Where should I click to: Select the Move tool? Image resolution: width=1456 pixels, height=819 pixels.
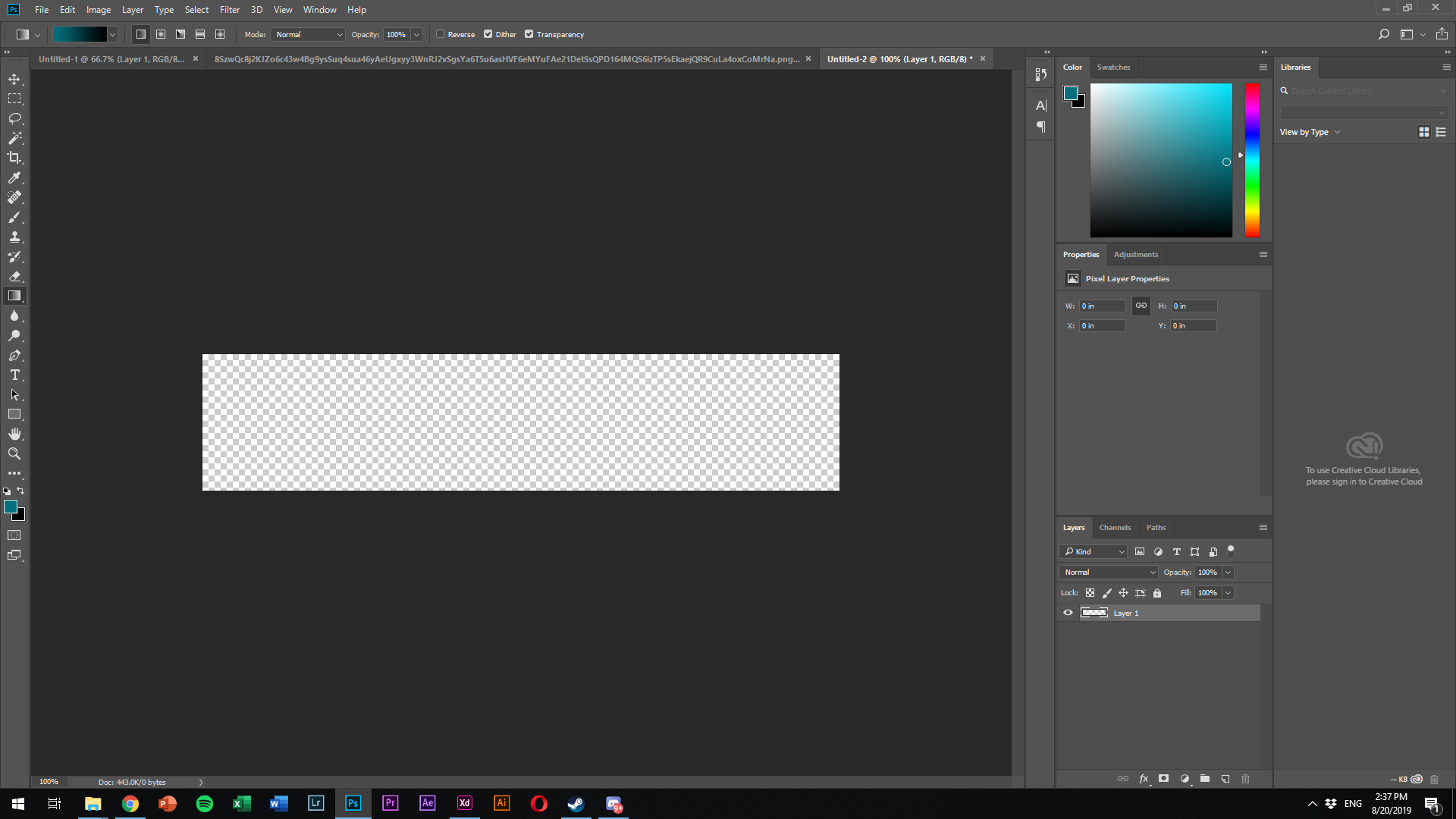pos(14,79)
